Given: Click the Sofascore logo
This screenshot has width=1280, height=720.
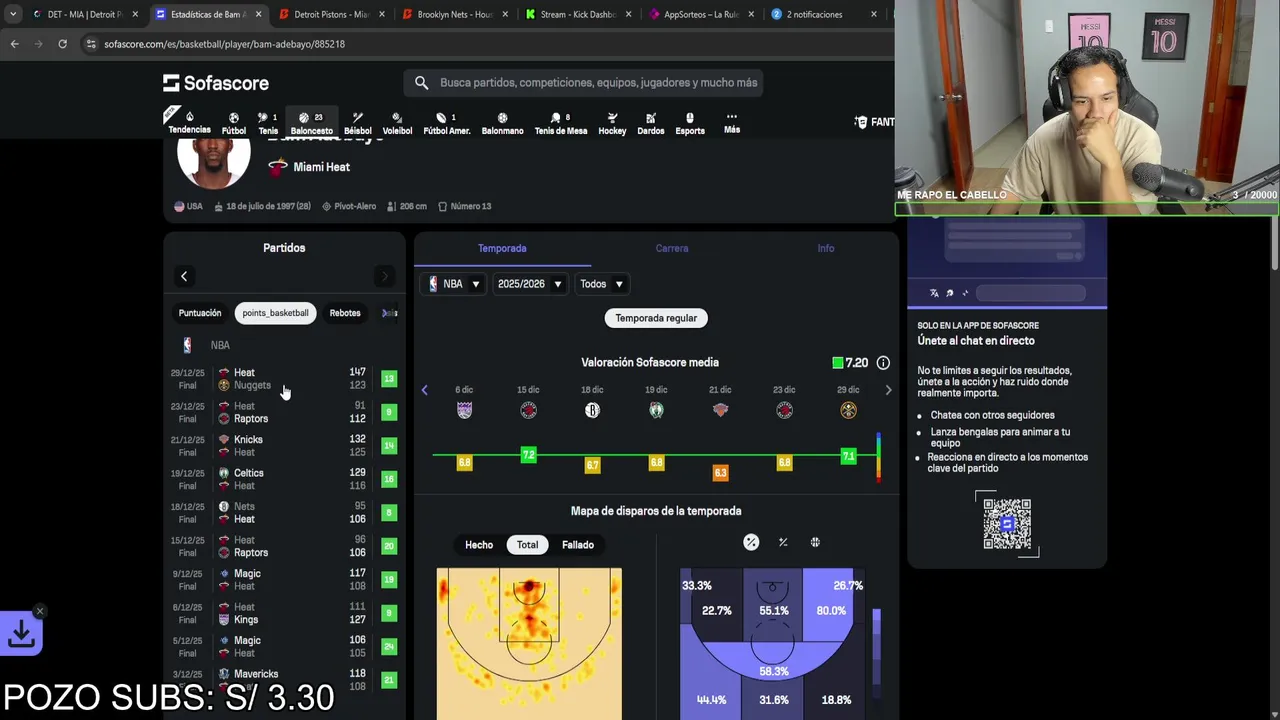Looking at the screenshot, I should click(216, 83).
